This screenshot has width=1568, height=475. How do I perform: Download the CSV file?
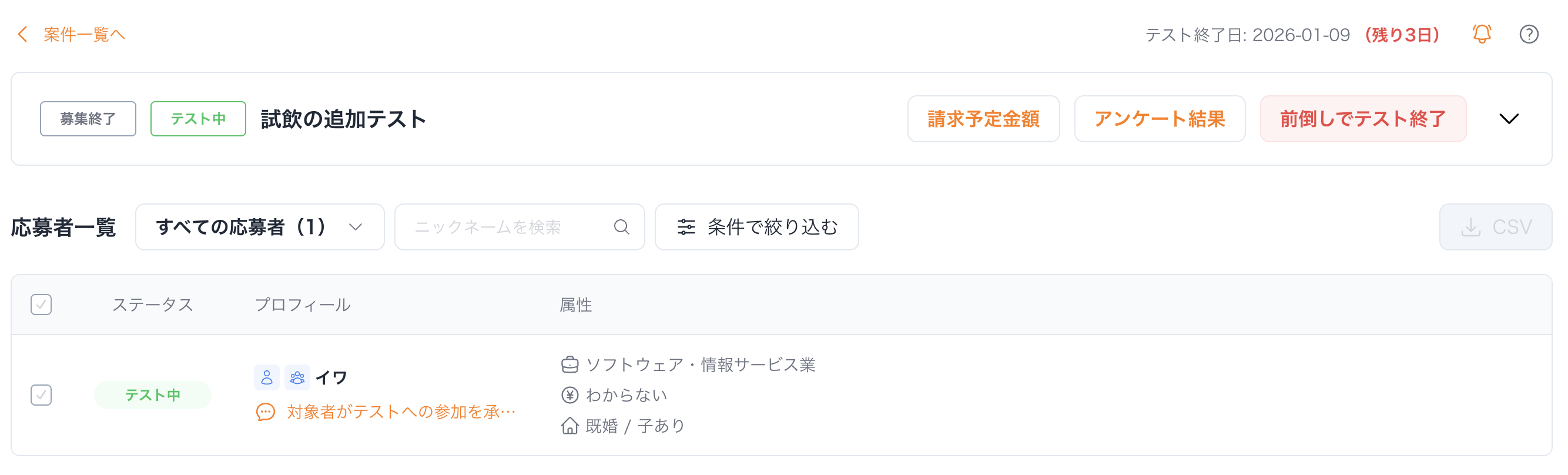pyautogui.click(x=1495, y=227)
